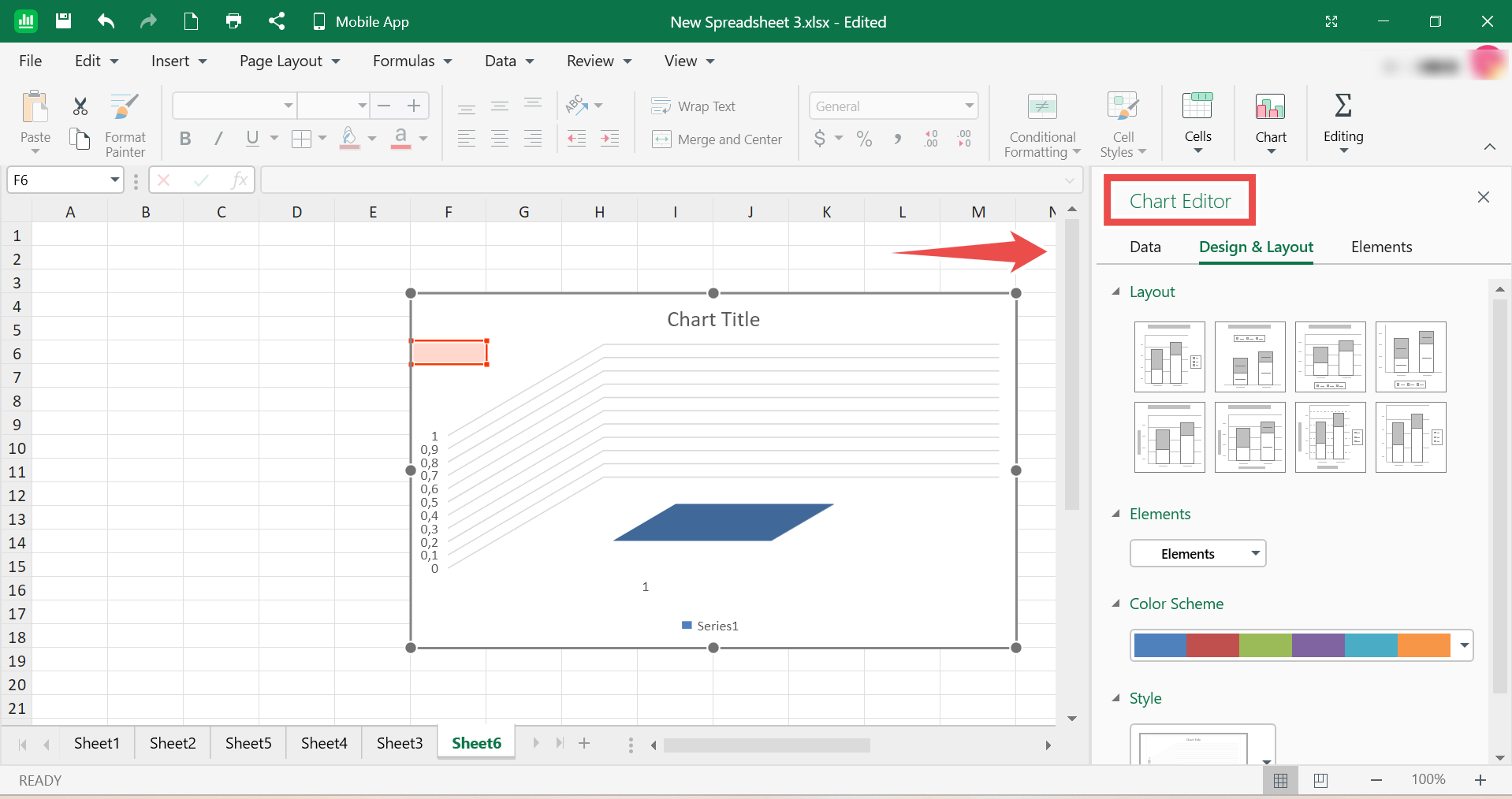Viewport: 1512px width, 799px height.
Task: Switch to the Elements tab in Chart Editor
Action: (1381, 247)
